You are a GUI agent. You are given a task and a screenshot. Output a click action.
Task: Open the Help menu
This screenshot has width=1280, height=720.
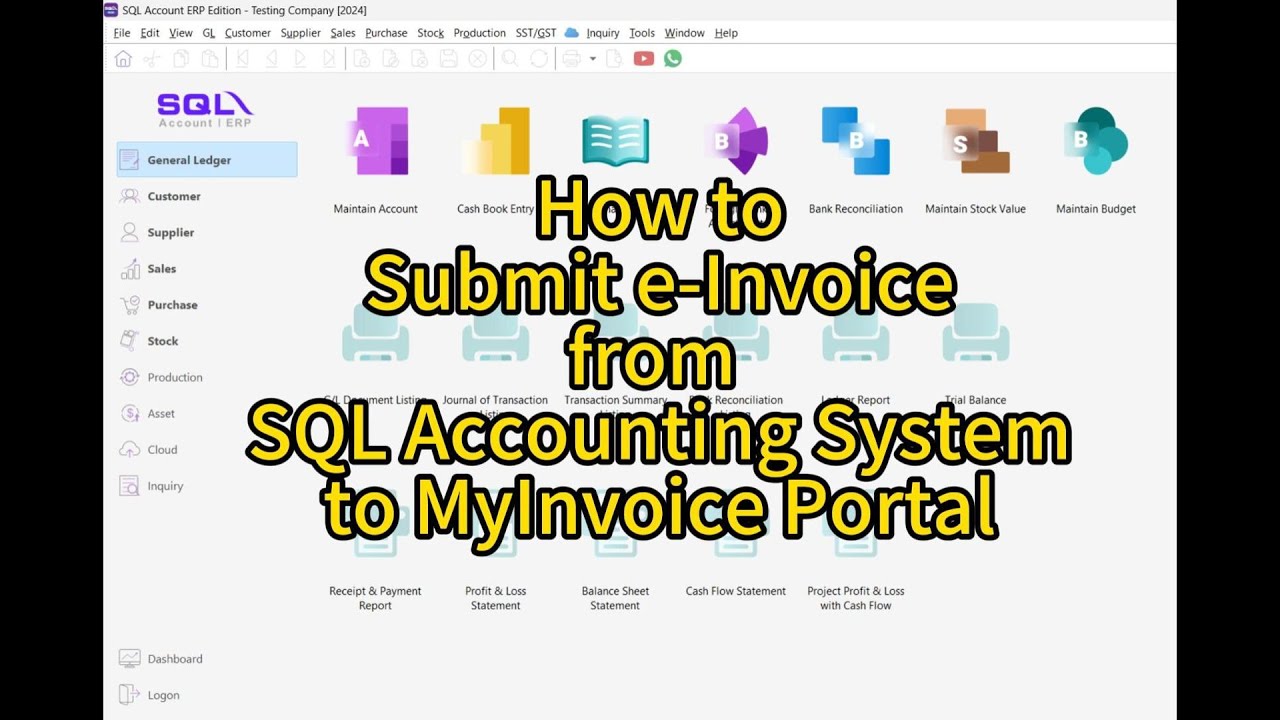pos(726,33)
